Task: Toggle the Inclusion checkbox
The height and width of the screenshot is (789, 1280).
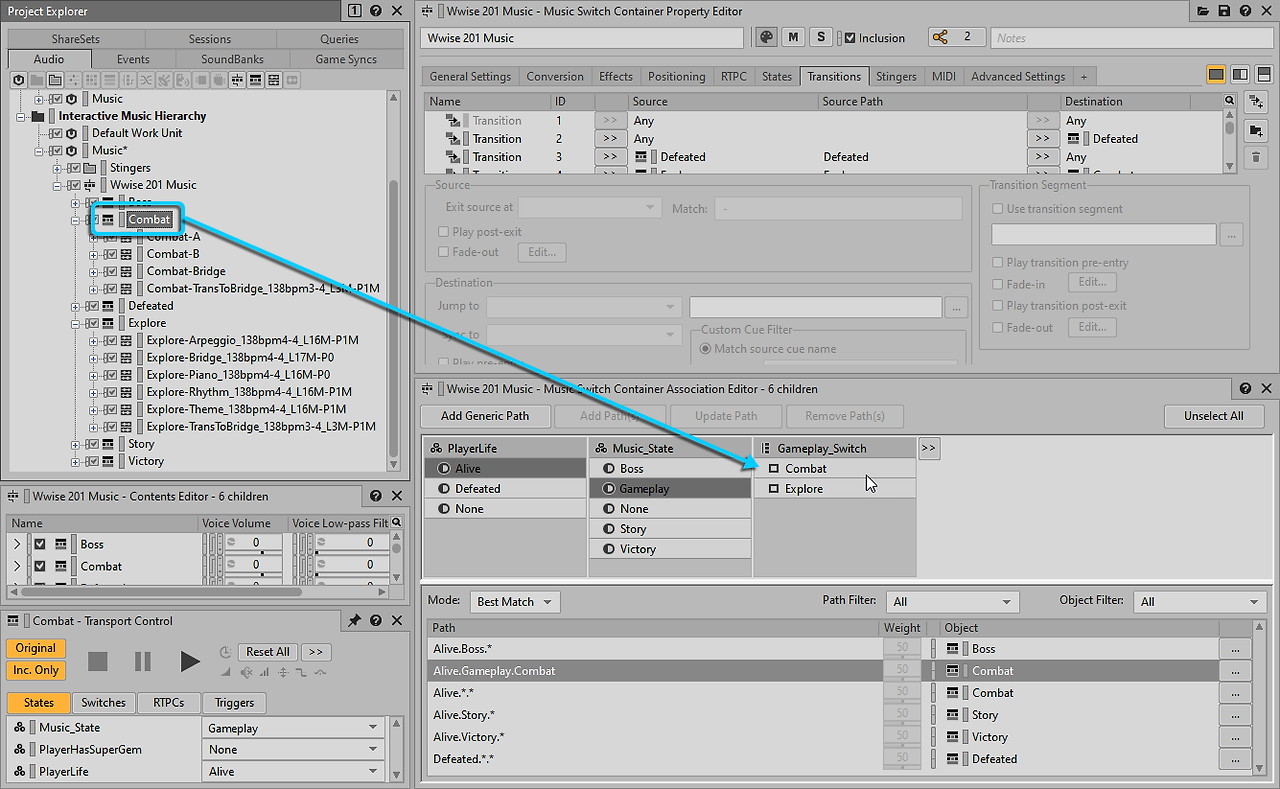Action: (x=850, y=38)
